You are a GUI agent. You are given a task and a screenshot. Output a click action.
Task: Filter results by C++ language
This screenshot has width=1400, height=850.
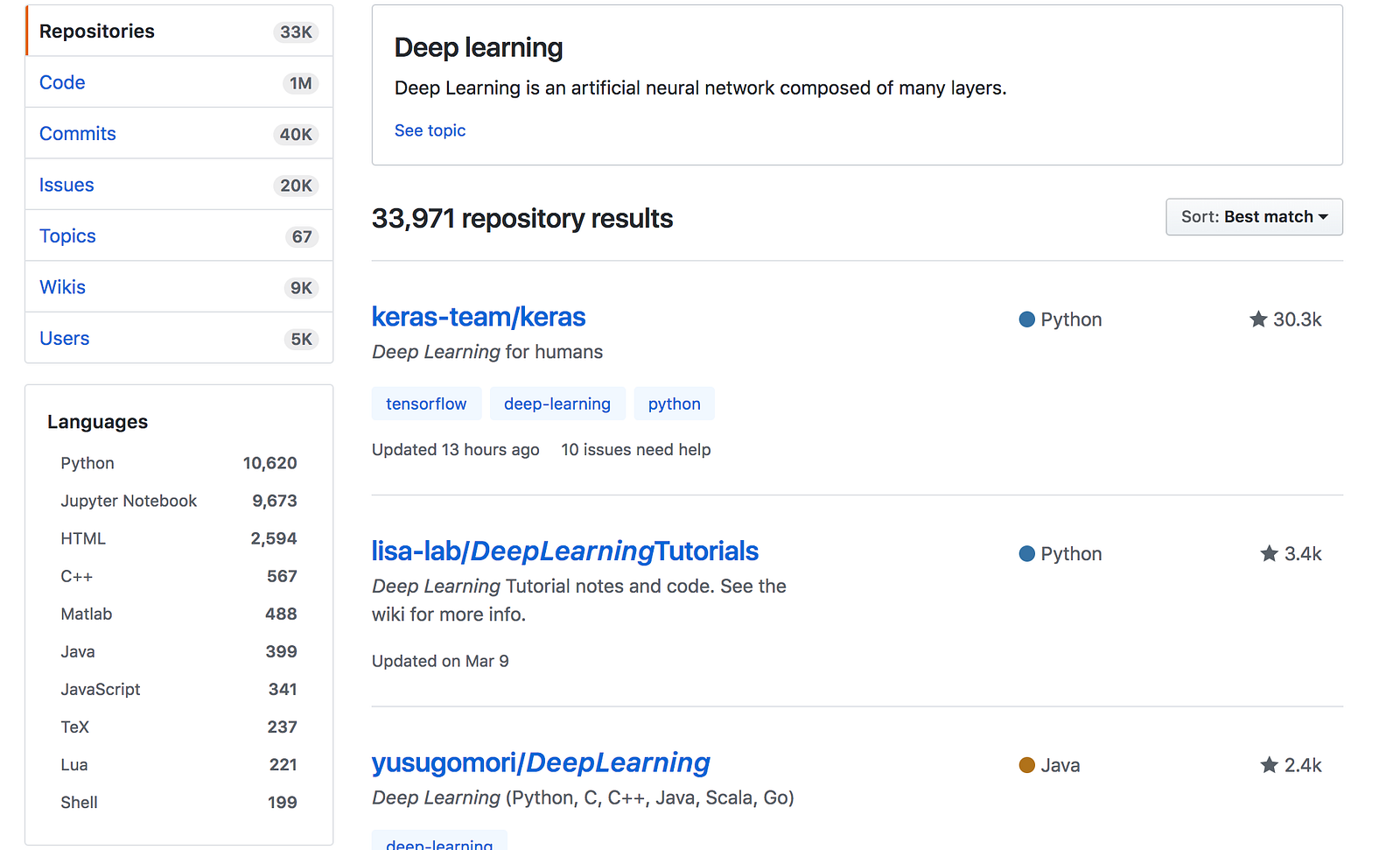point(178,576)
